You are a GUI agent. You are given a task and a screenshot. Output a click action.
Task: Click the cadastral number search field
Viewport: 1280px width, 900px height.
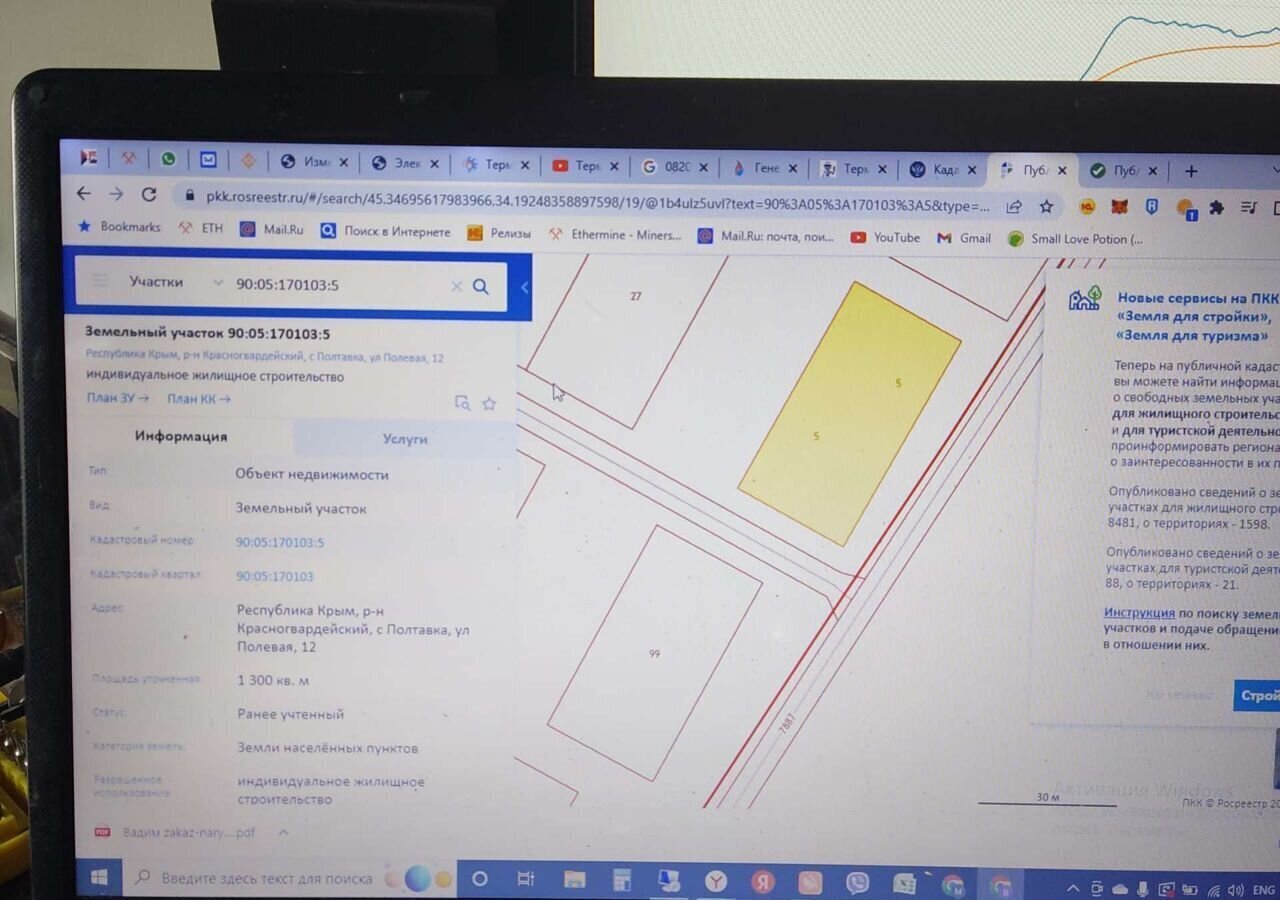click(x=340, y=284)
